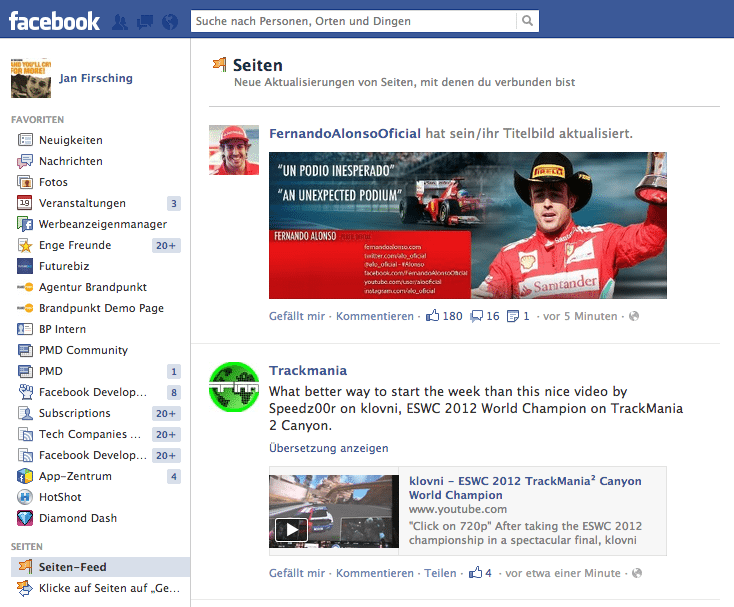Click the Futurebiz page icon
The image size is (734, 607).
[25, 266]
